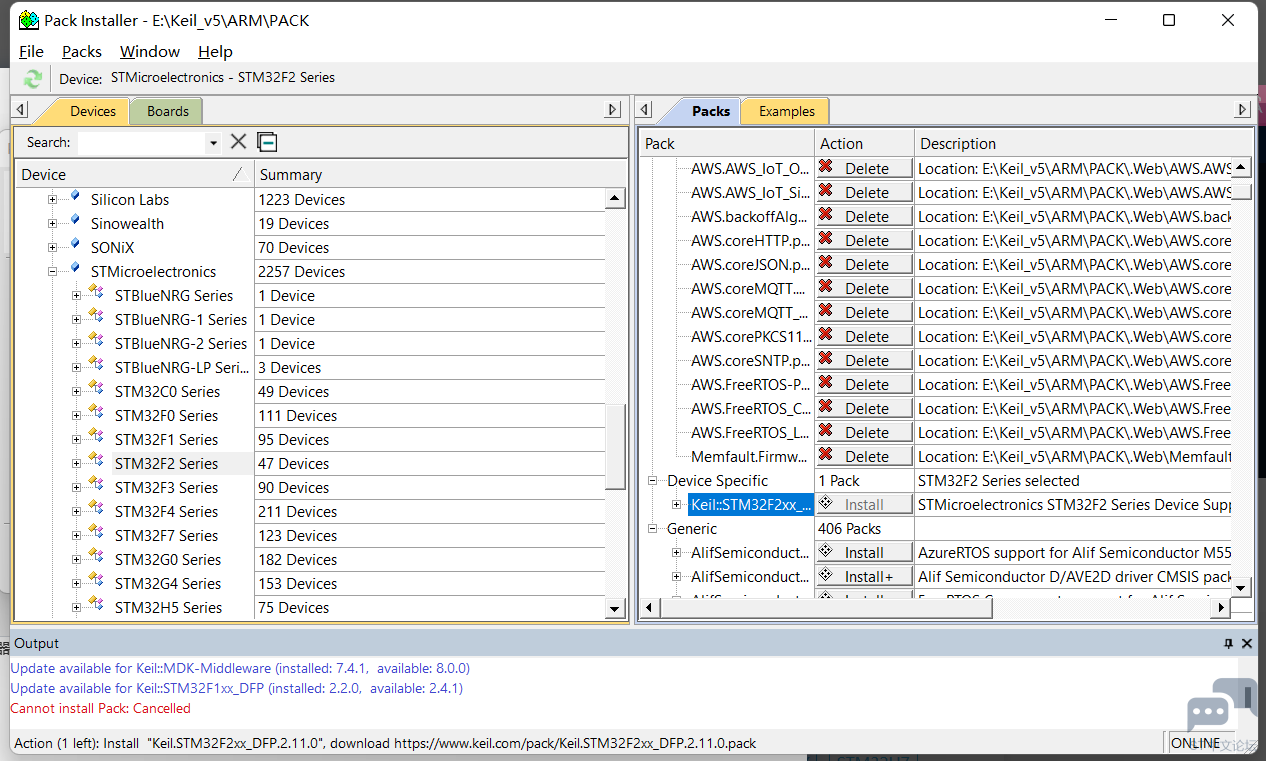
Task: Close the Output panel
Action: point(1247,644)
